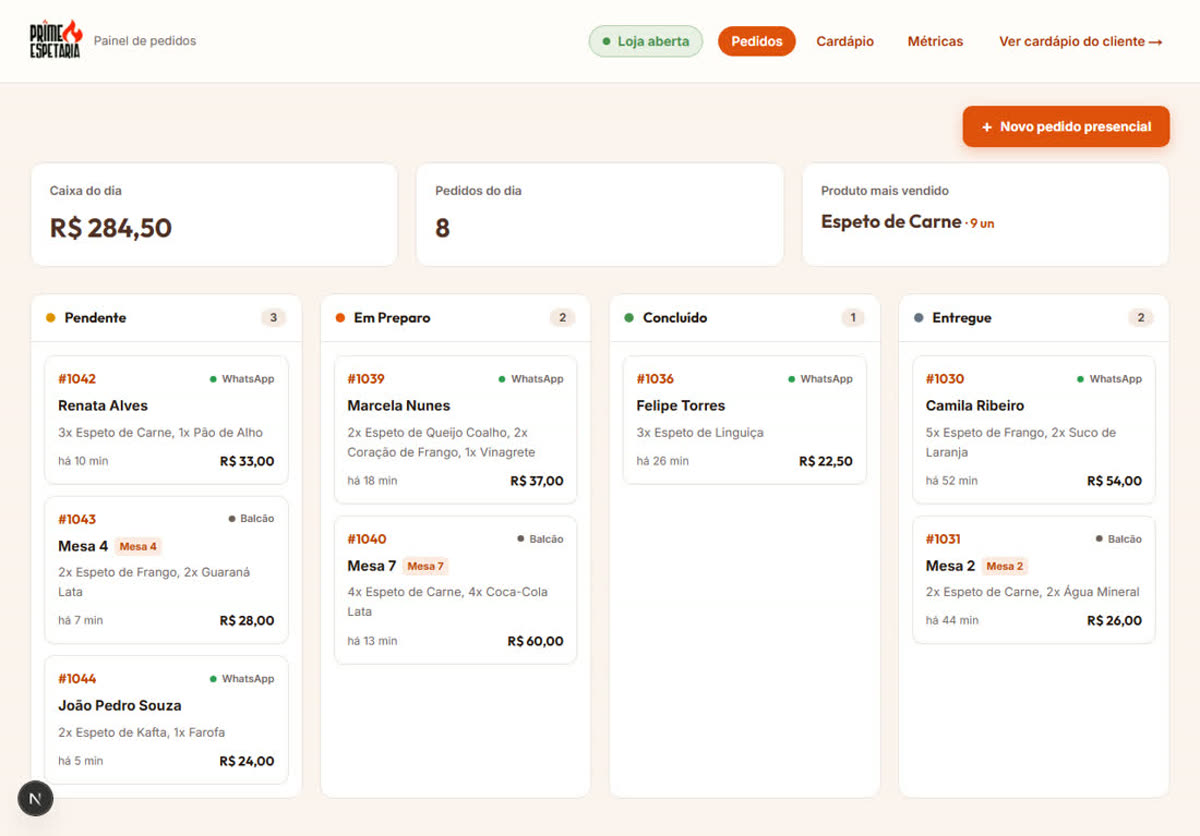Create a Novo pedido presencial

point(1066,127)
